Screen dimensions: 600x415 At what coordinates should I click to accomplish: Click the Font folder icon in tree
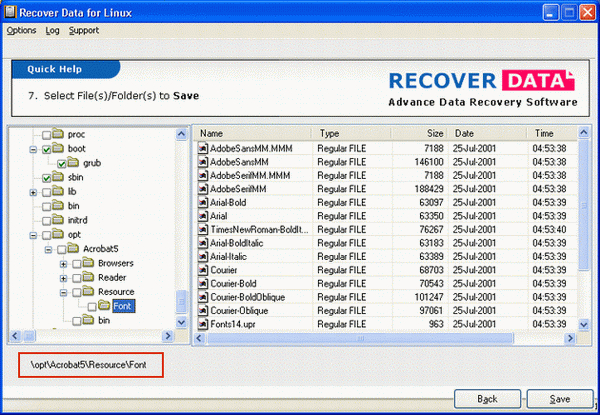[x=105, y=306]
